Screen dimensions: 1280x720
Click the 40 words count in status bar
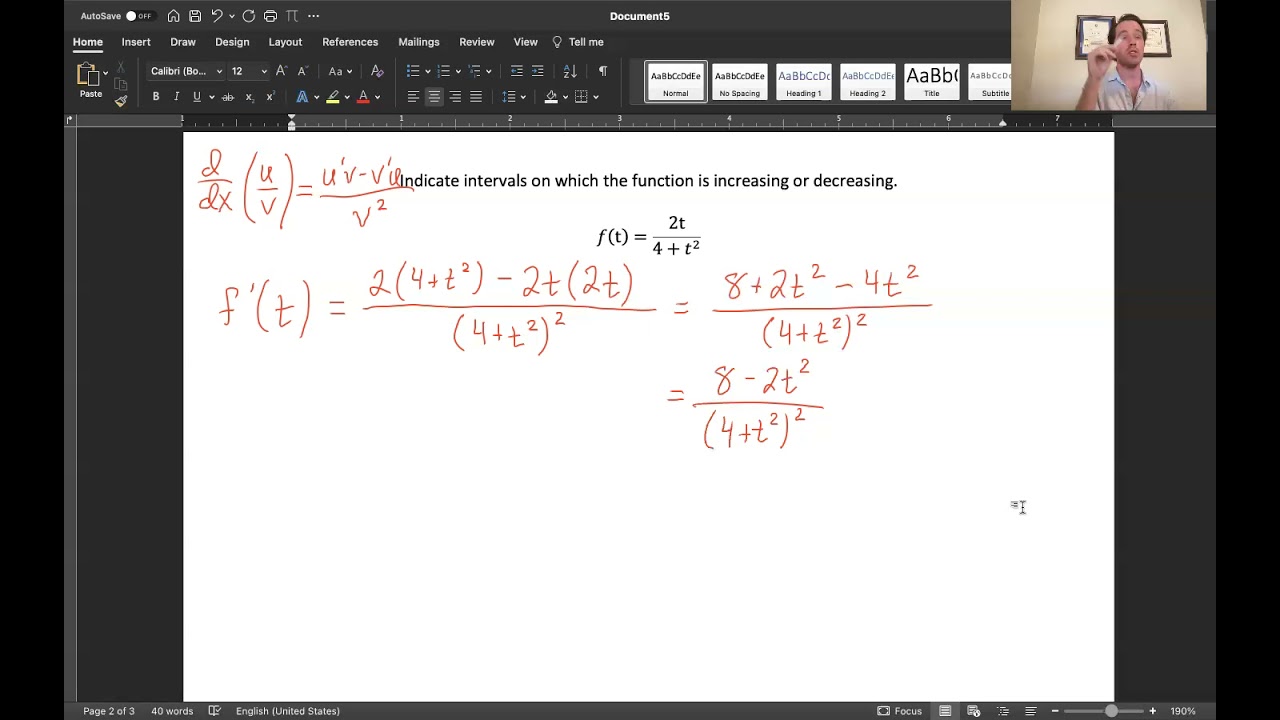[x=172, y=711]
